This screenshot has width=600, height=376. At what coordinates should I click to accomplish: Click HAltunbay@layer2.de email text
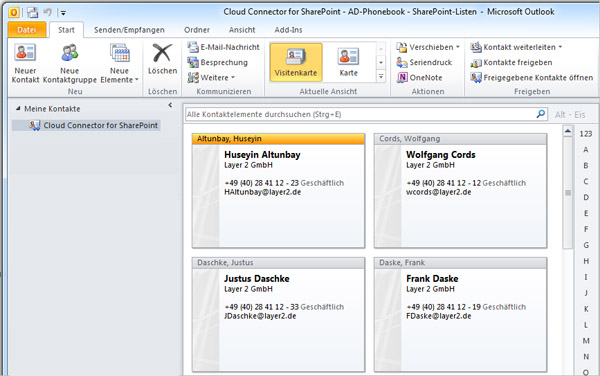click(262, 192)
